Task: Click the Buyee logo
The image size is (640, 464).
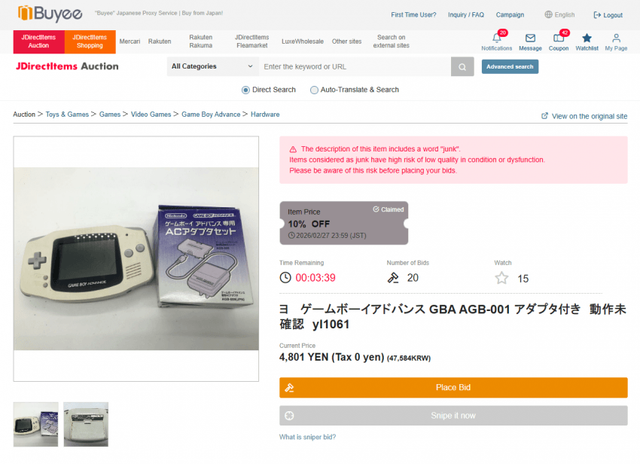Action: tap(50, 13)
